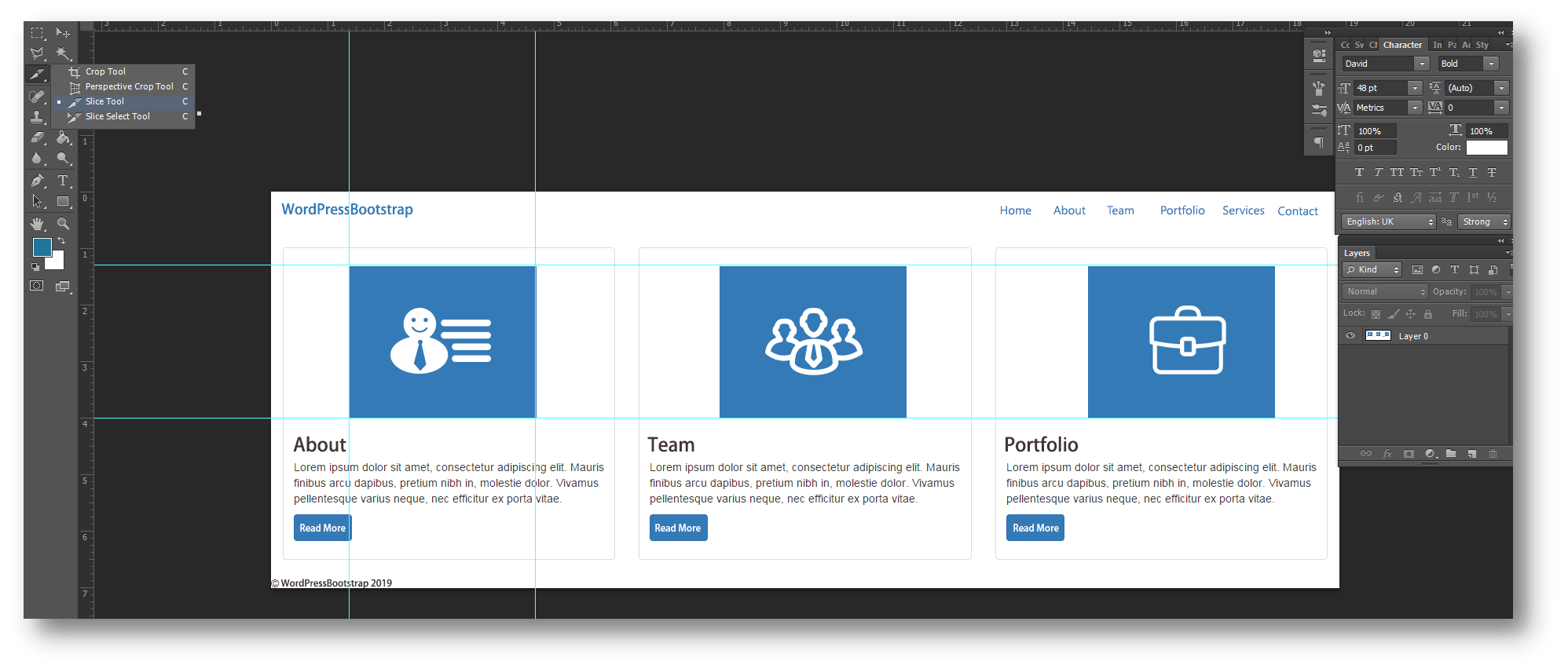Toggle All Caps style
Image resolution: width=1568 pixels, height=669 pixels.
click(1397, 172)
